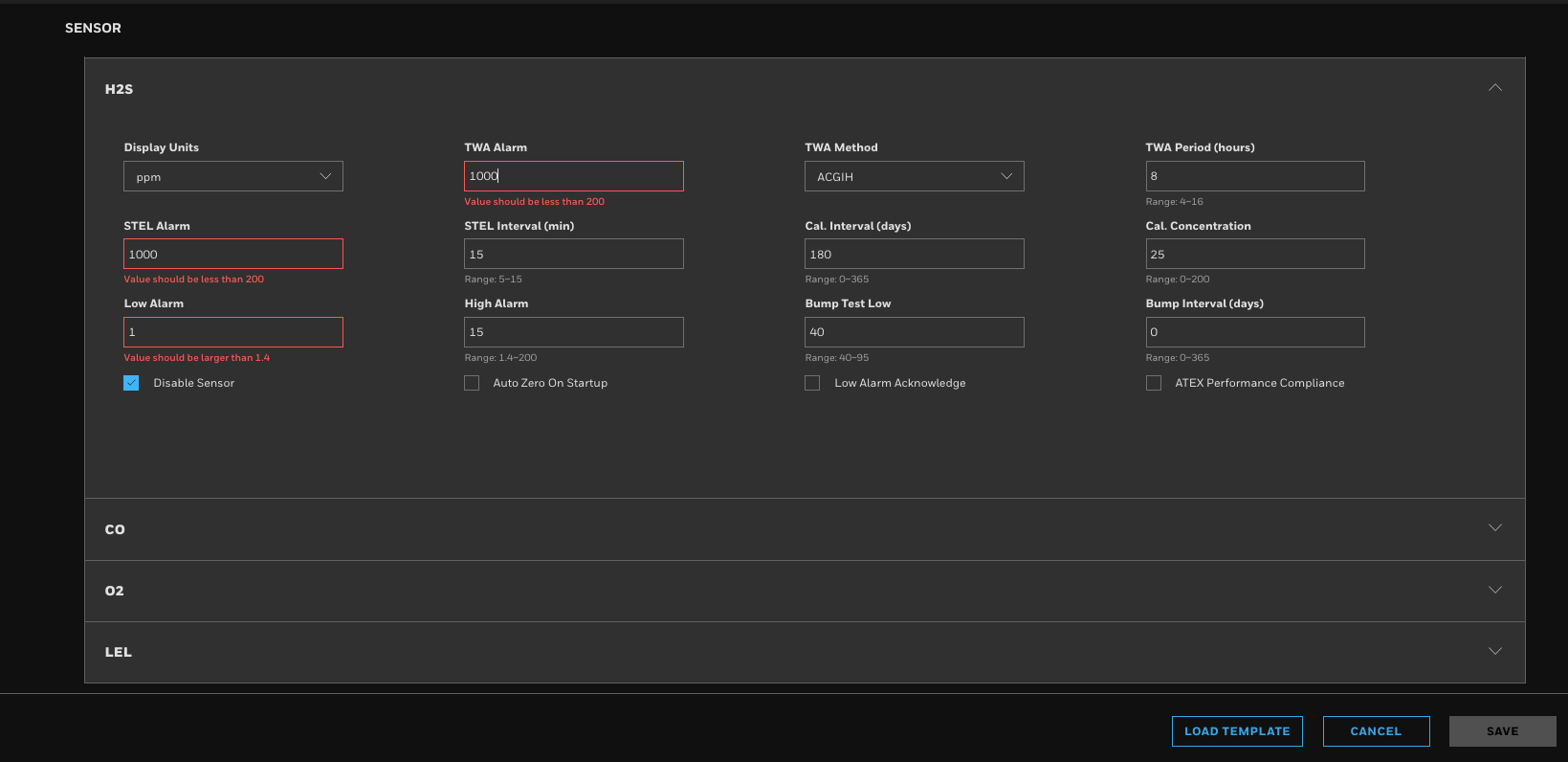Image resolution: width=1568 pixels, height=762 pixels.
Task: Open the Display Units dropdown
Action: [x=233, y=176]
